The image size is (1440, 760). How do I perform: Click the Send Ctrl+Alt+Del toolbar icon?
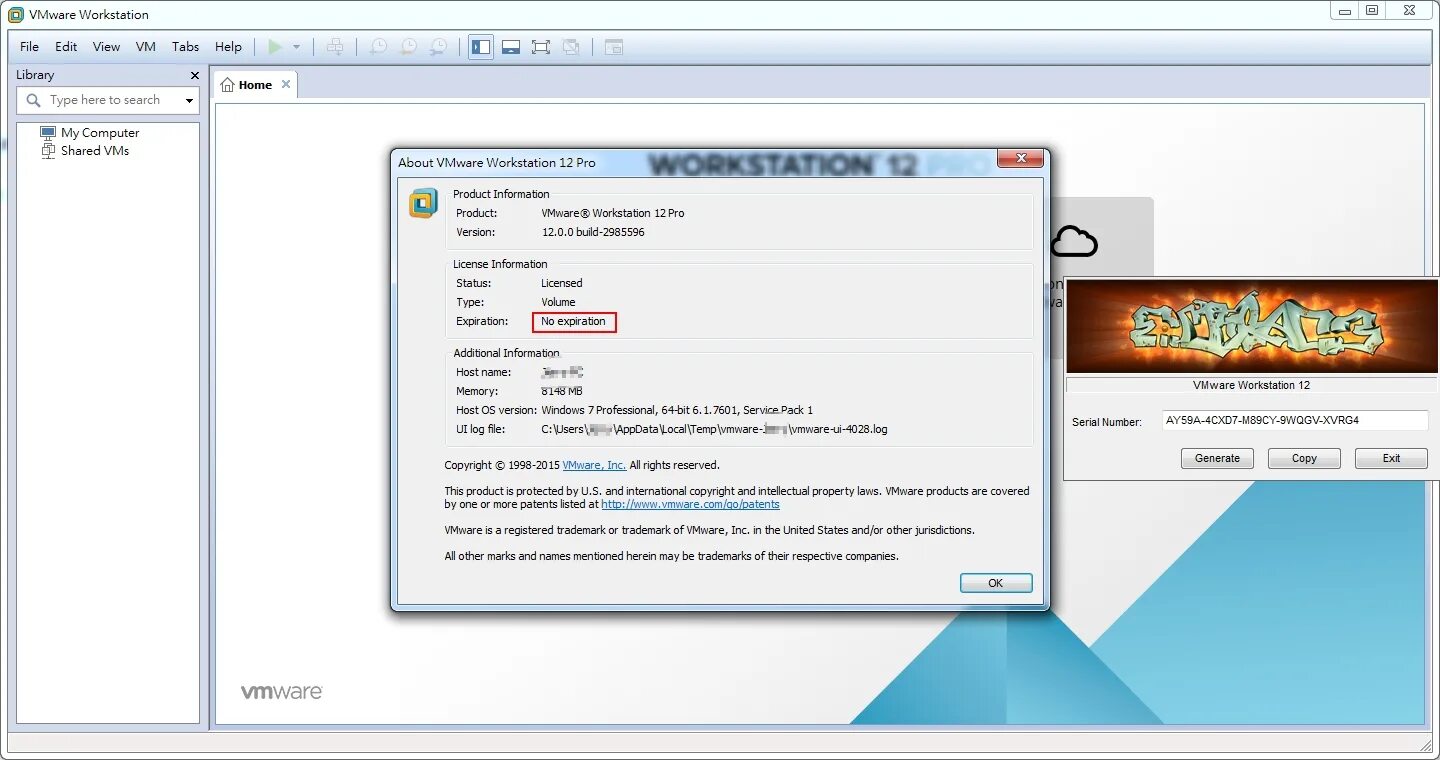click(x=335, y=47)
